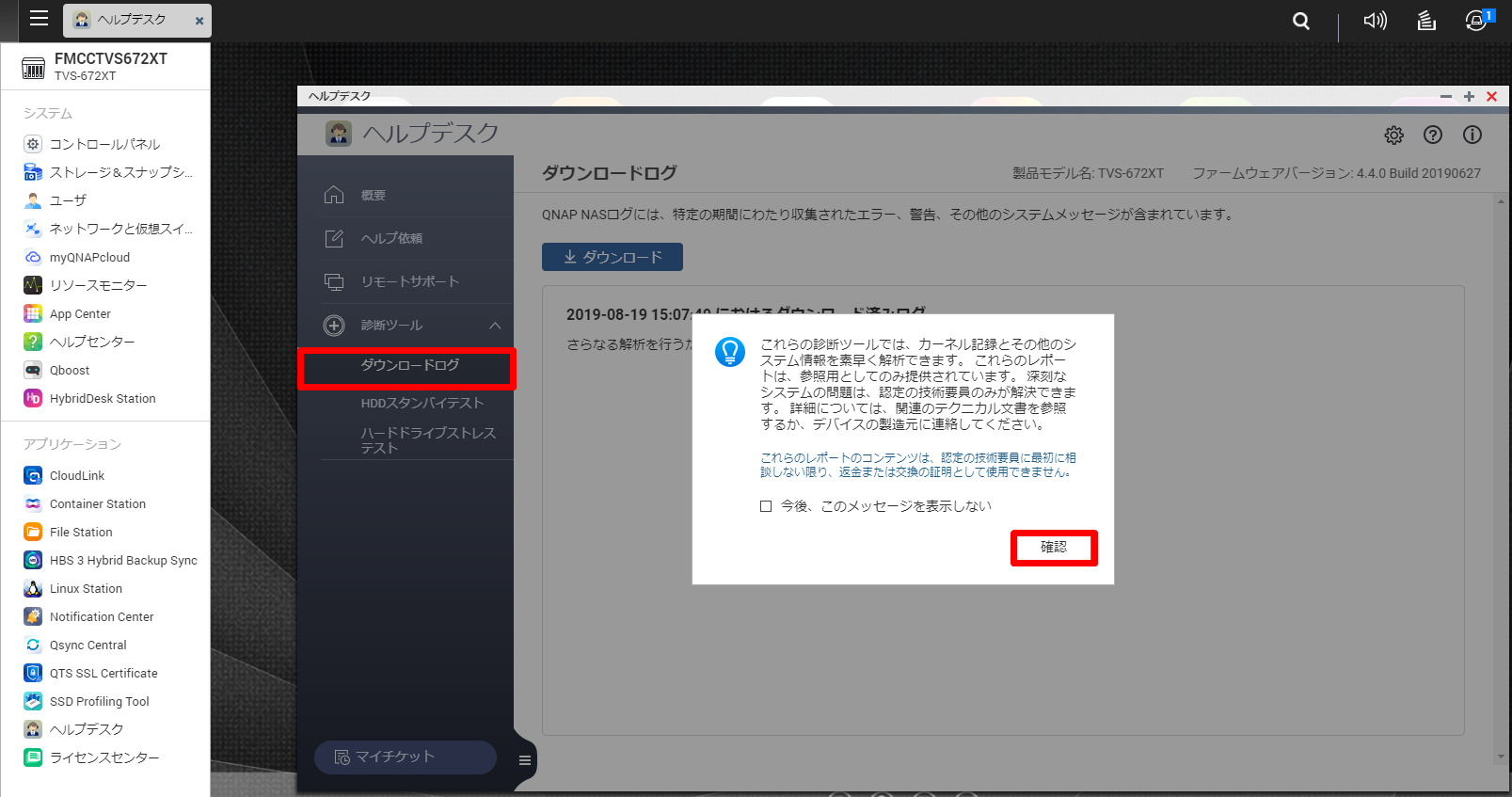This screenshot has width=1512, height=797.
Task: Click the lightbulb info icon in dialog
Action: point(730,352)
